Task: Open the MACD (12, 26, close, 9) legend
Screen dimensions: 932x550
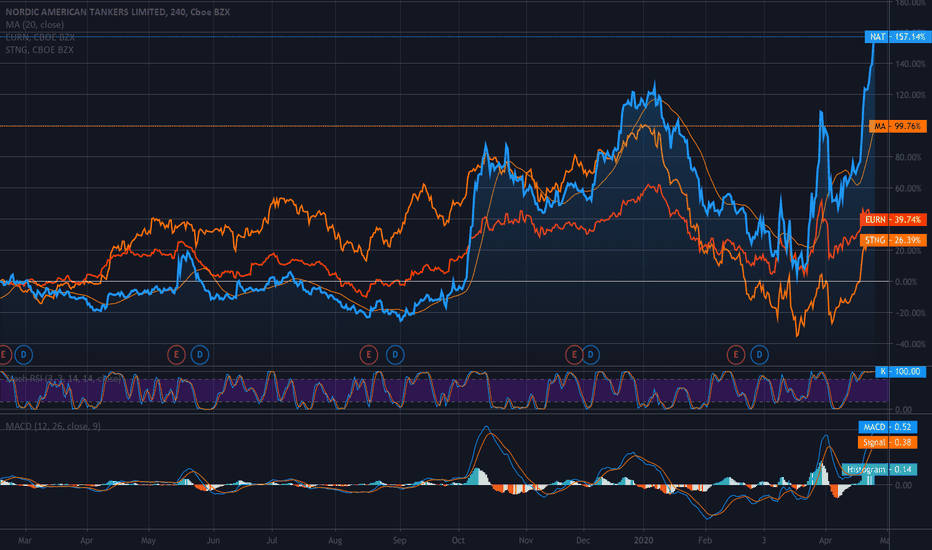Action: pos(53,426)
